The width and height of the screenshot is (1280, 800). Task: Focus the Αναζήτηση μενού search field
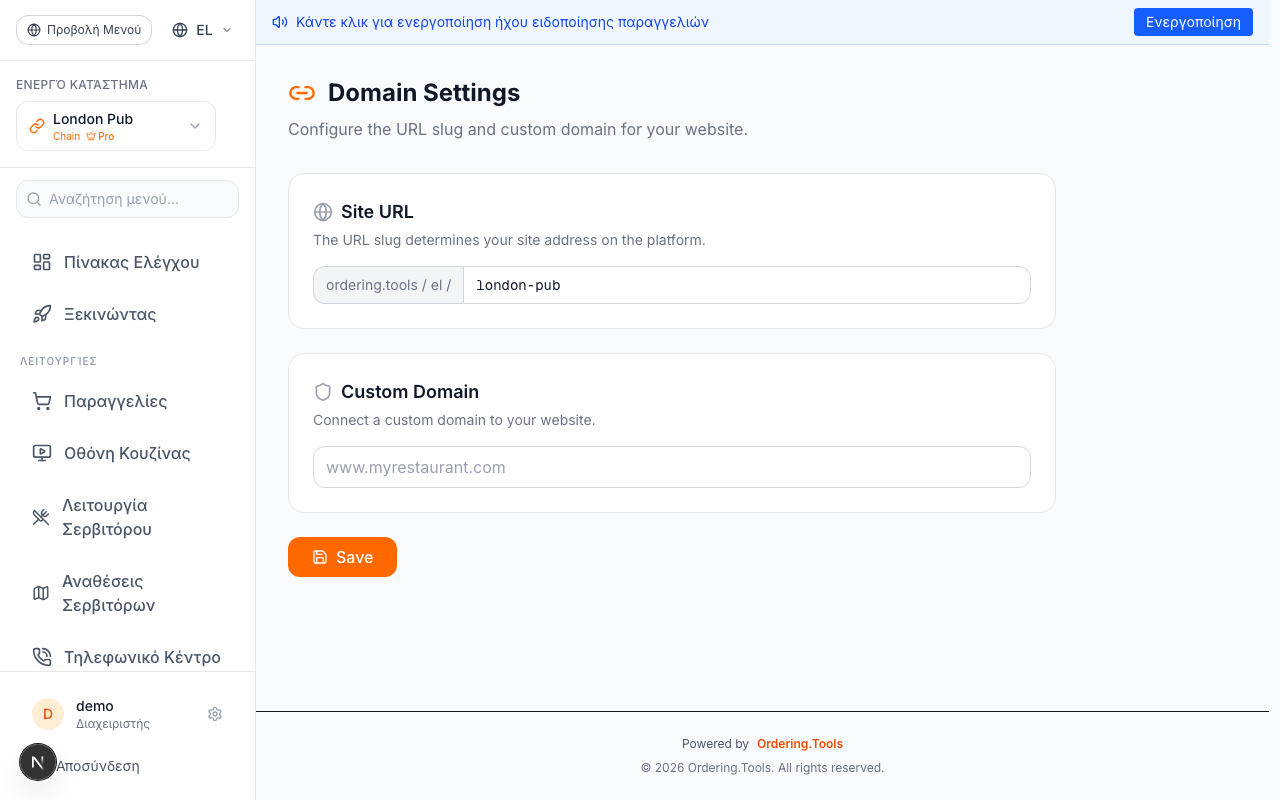click(127, 199)
